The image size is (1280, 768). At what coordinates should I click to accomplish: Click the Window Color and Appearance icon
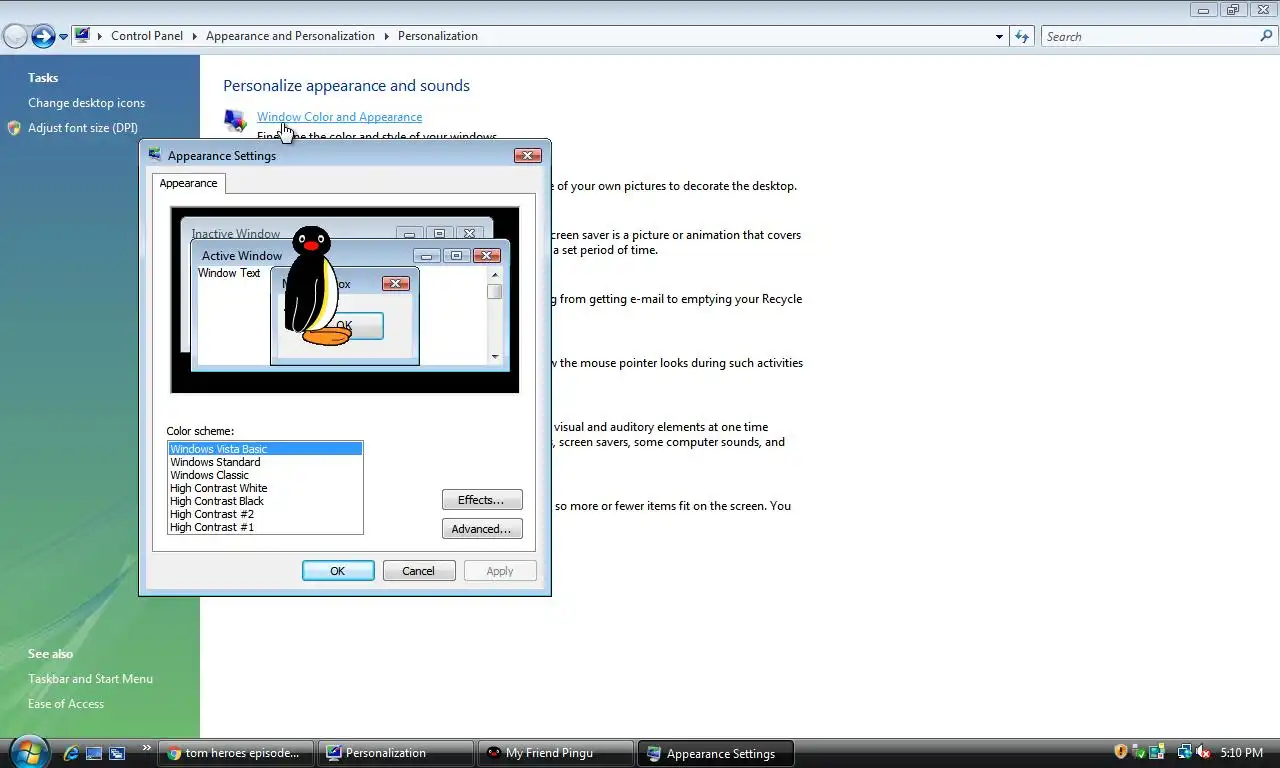pyautogui.click(x=235, y=121)
